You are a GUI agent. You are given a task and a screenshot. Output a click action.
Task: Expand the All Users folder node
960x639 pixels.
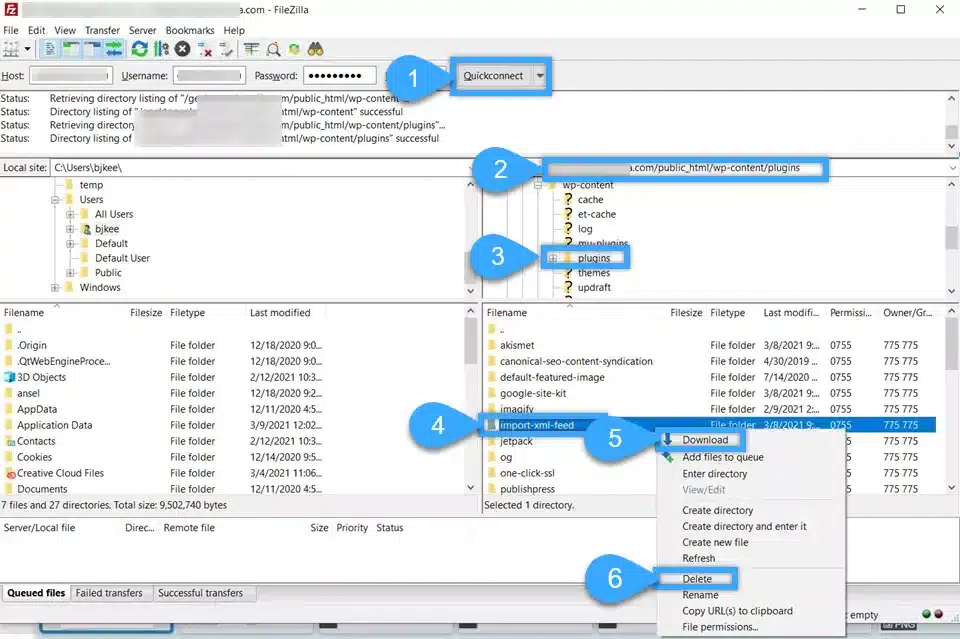[x=70, y=214]
